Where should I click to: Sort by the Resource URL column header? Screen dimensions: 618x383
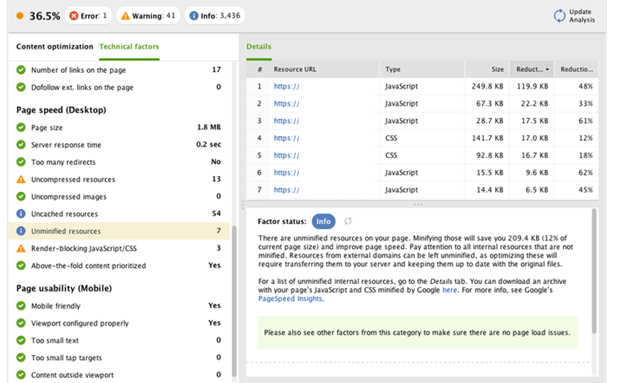coord(323,69)
